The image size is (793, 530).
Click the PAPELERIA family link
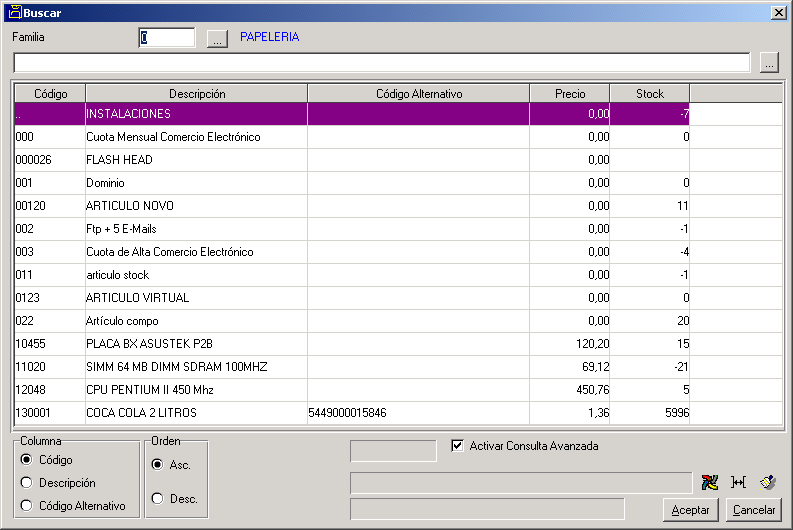[270, 37]
